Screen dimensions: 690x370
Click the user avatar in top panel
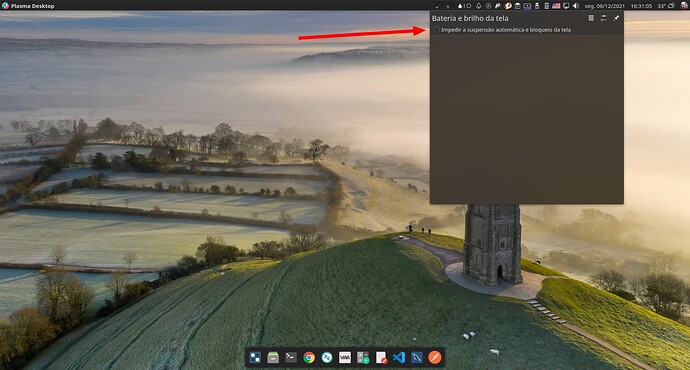(x=685, y=6)
